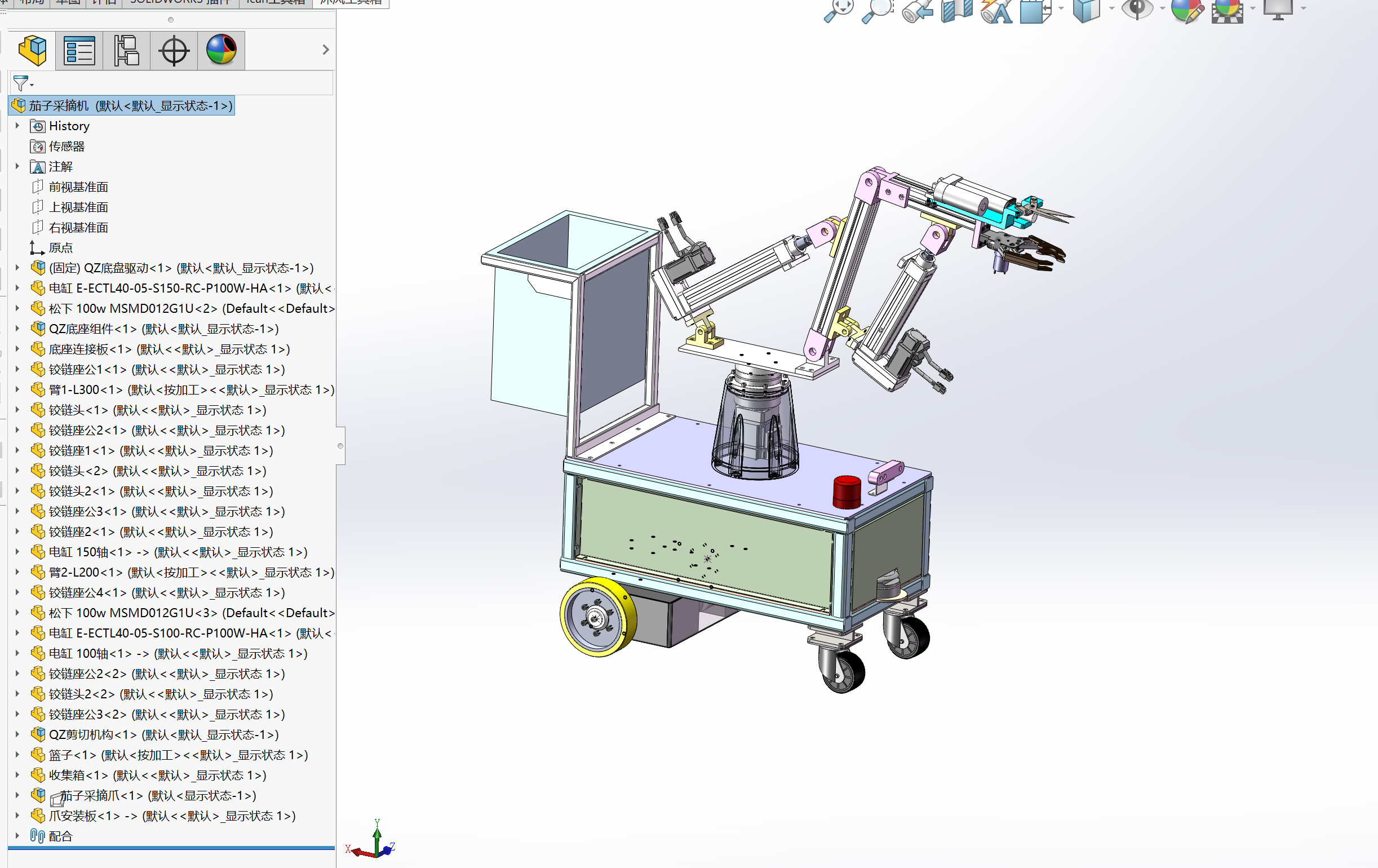Click the View Settings monitor icon
1378x868 pixels.
(1278, 9)
